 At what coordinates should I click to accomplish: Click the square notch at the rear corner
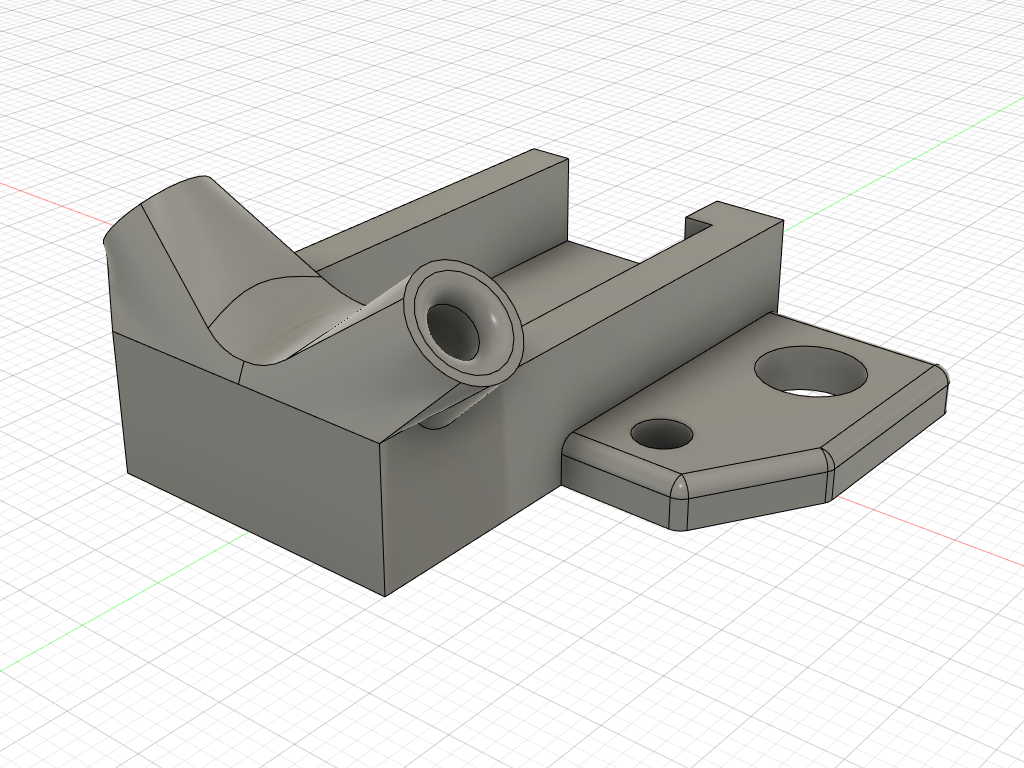(699, 229)
